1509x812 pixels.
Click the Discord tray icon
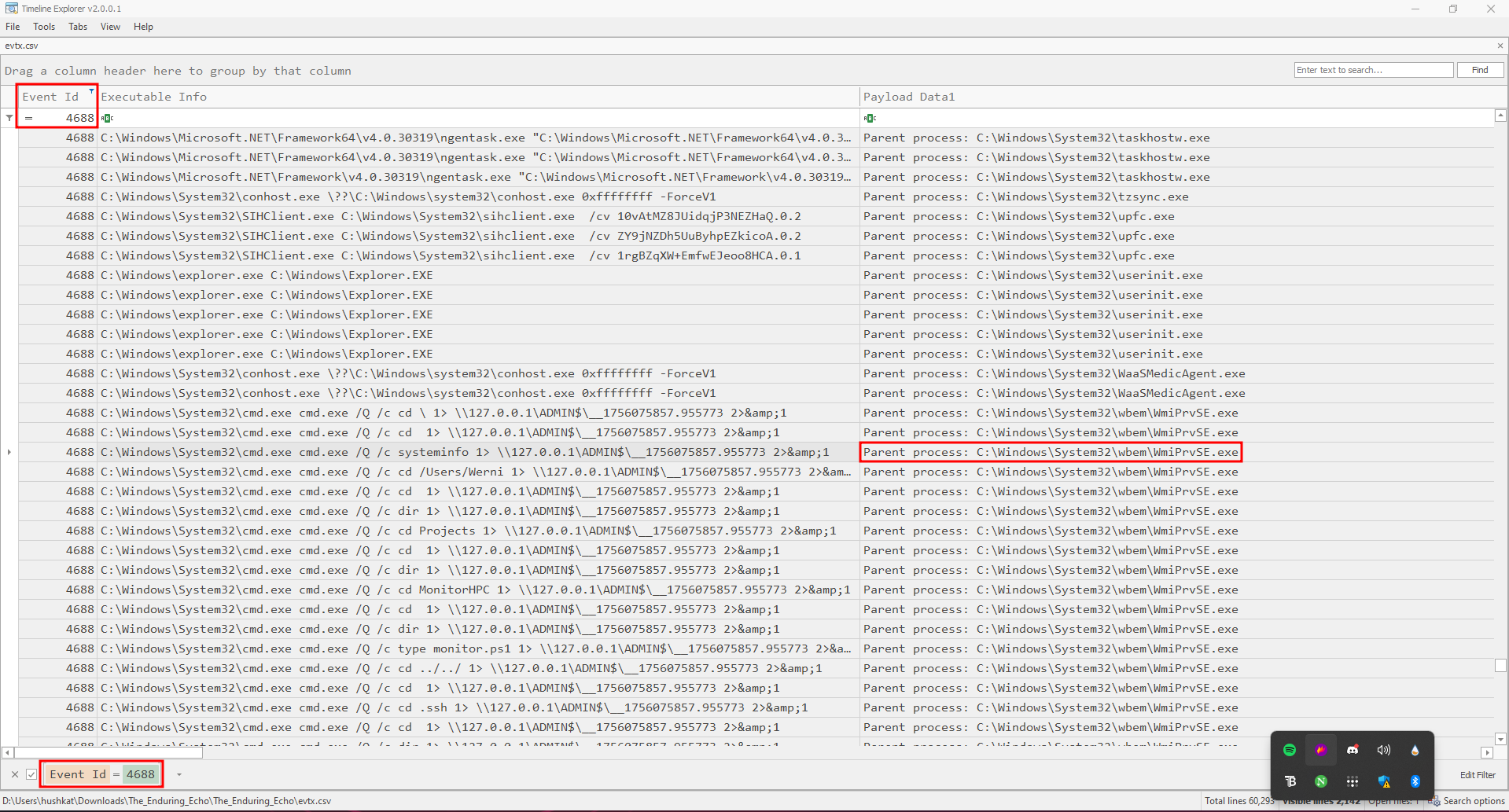coord(1353,750)
